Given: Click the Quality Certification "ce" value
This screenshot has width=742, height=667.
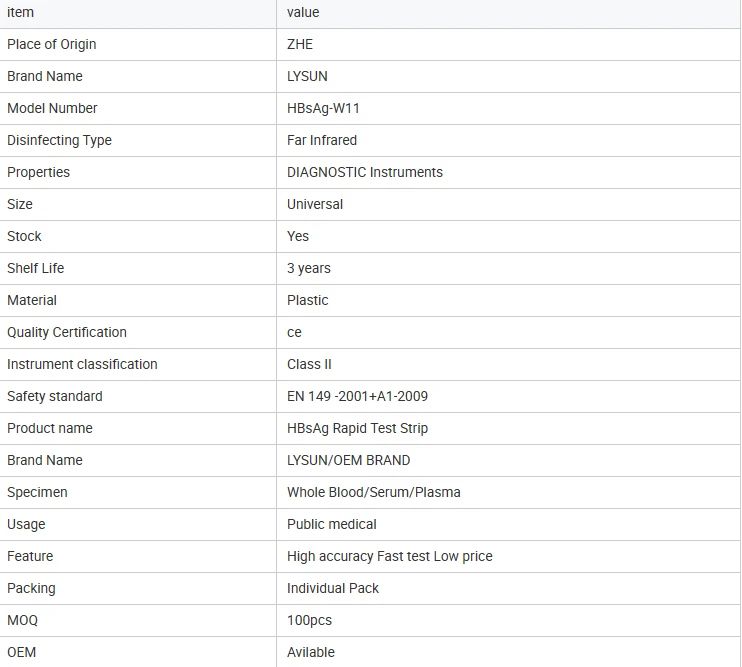Looking at the screenshot, I should [294, 332].
